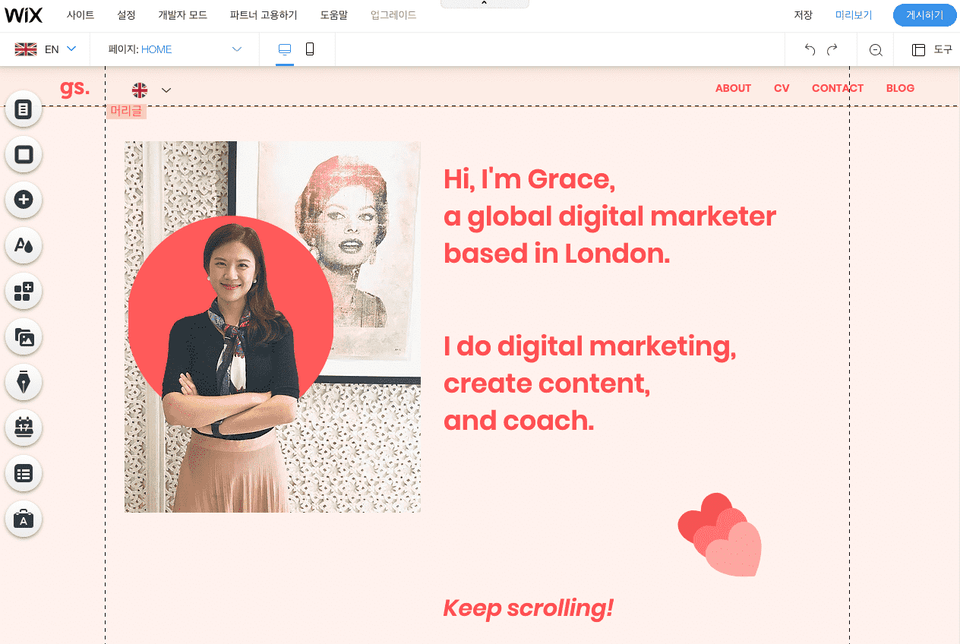Click the CONTACT navigation link

[838, 88]
